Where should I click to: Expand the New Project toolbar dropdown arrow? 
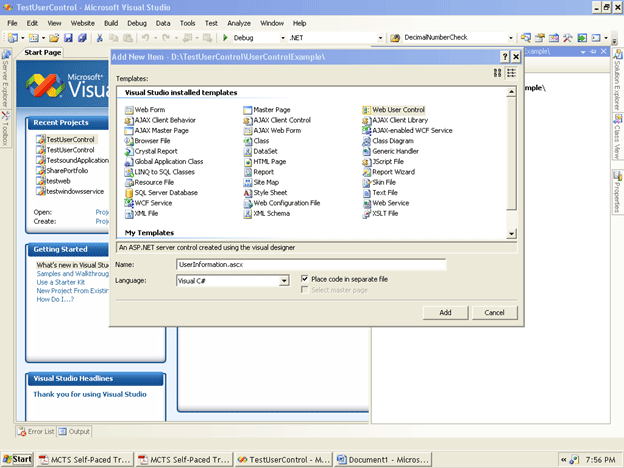click(23, 38)
